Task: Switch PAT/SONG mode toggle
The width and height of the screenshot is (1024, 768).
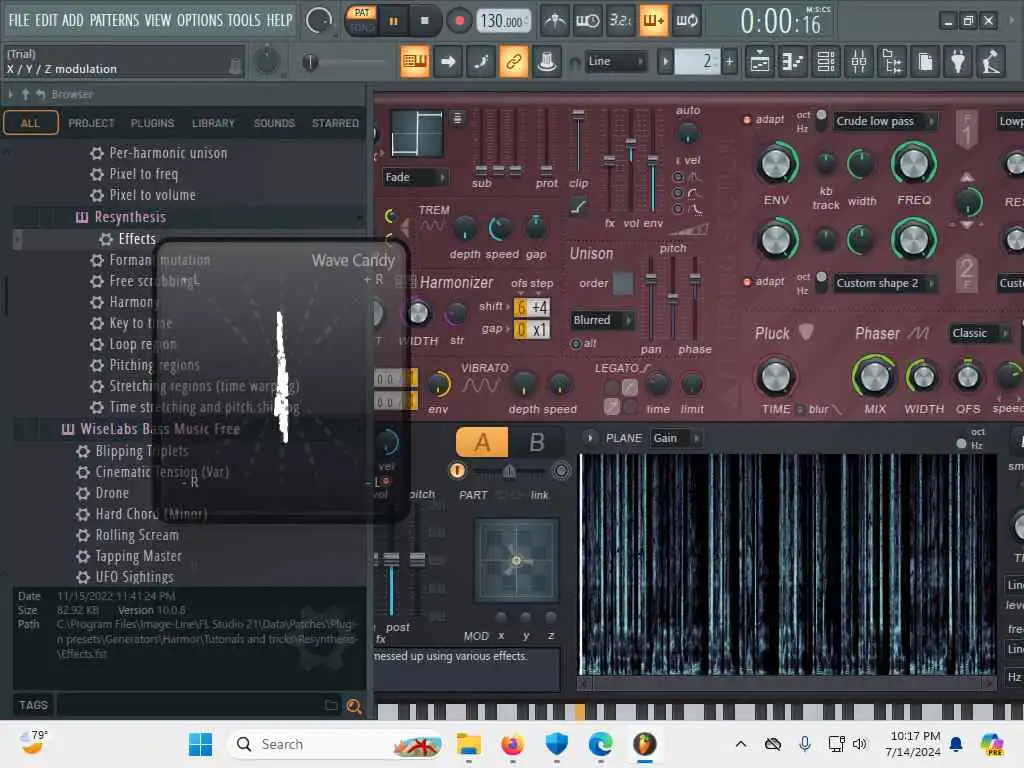Action: [361, 21]
